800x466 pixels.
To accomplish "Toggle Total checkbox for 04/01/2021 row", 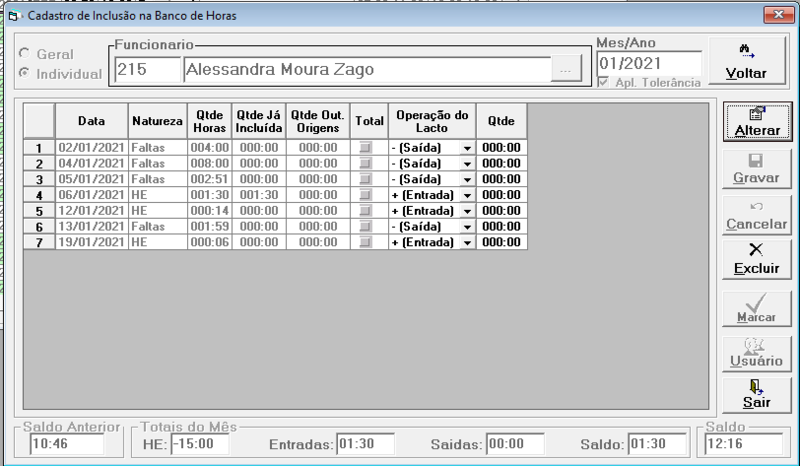I will pyautogui.click(x=365, y=163).
